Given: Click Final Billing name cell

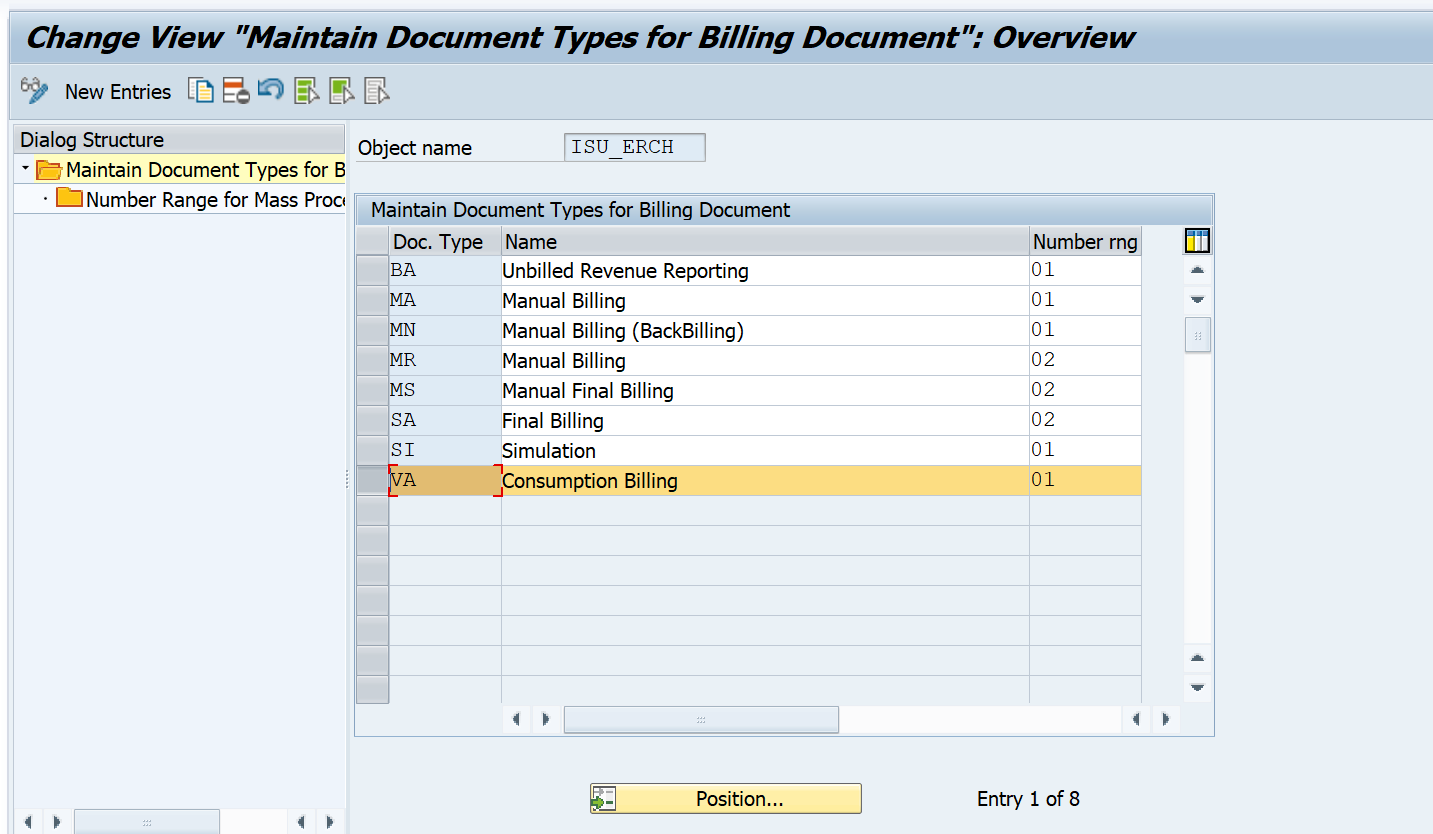Looking at the screenshot, I should pyautogui.click(x=765, y=421).
